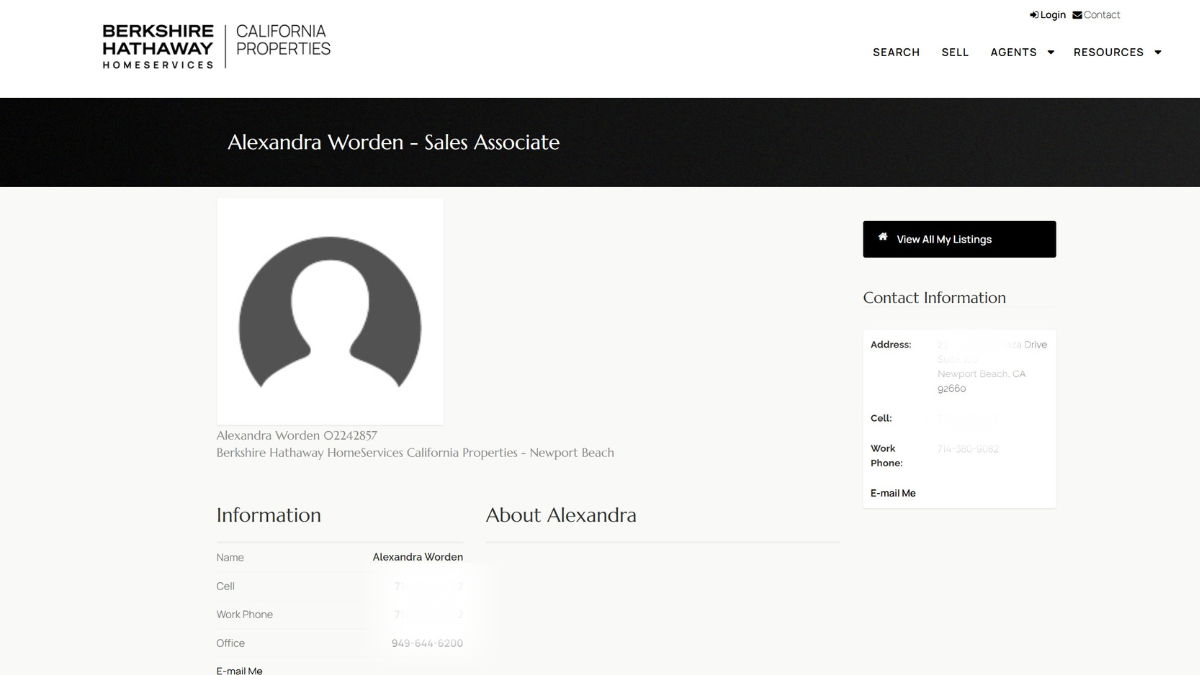Image resolution: width=1200 pixels, height=675 pixels.
Task: Click the Berkshire Hathaway HomeServices logo
Action: point(158,46)
